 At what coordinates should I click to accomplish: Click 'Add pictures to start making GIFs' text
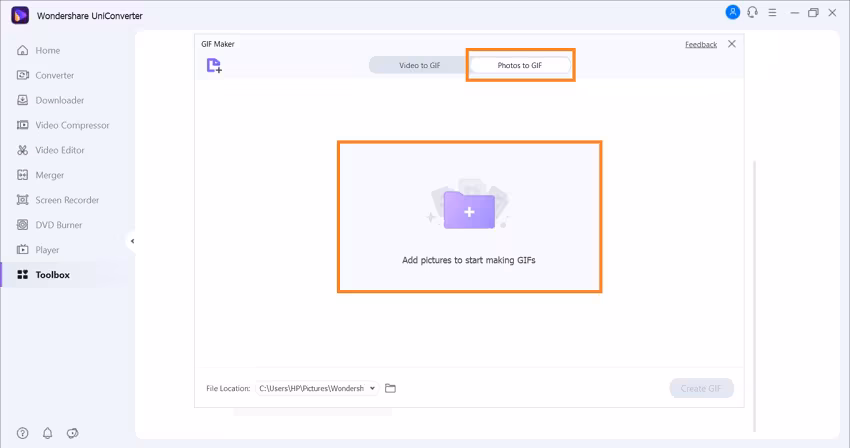(x=469, y=260)
